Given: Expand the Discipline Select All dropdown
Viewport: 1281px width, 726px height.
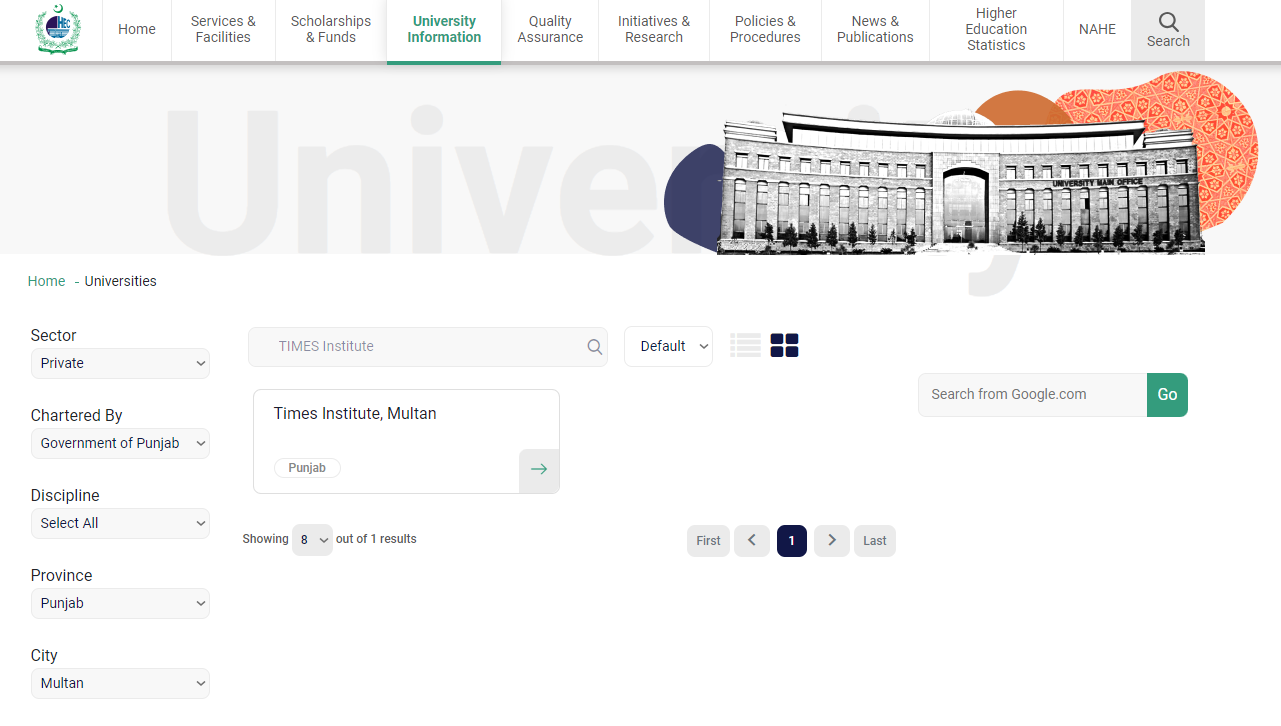Looking at the screenshot, I should click(x=120, y=523).
